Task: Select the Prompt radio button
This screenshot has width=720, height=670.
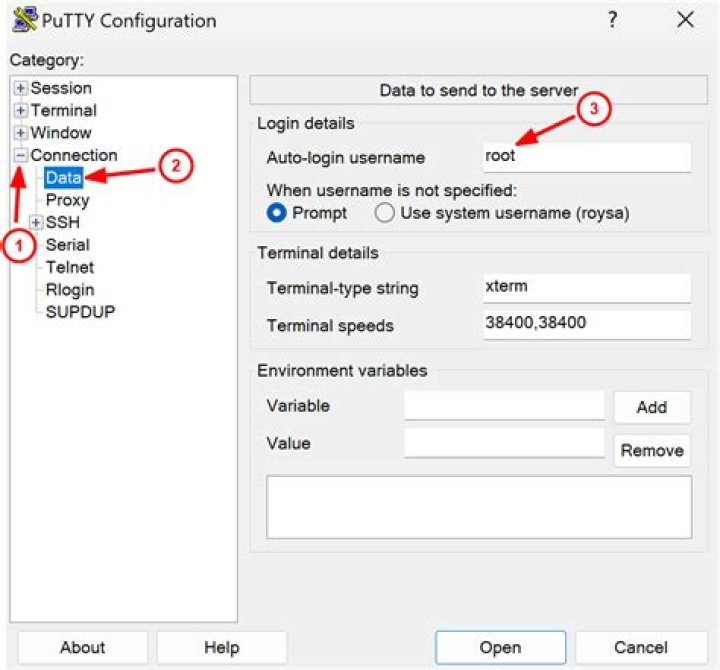Action: click(277, 213)
